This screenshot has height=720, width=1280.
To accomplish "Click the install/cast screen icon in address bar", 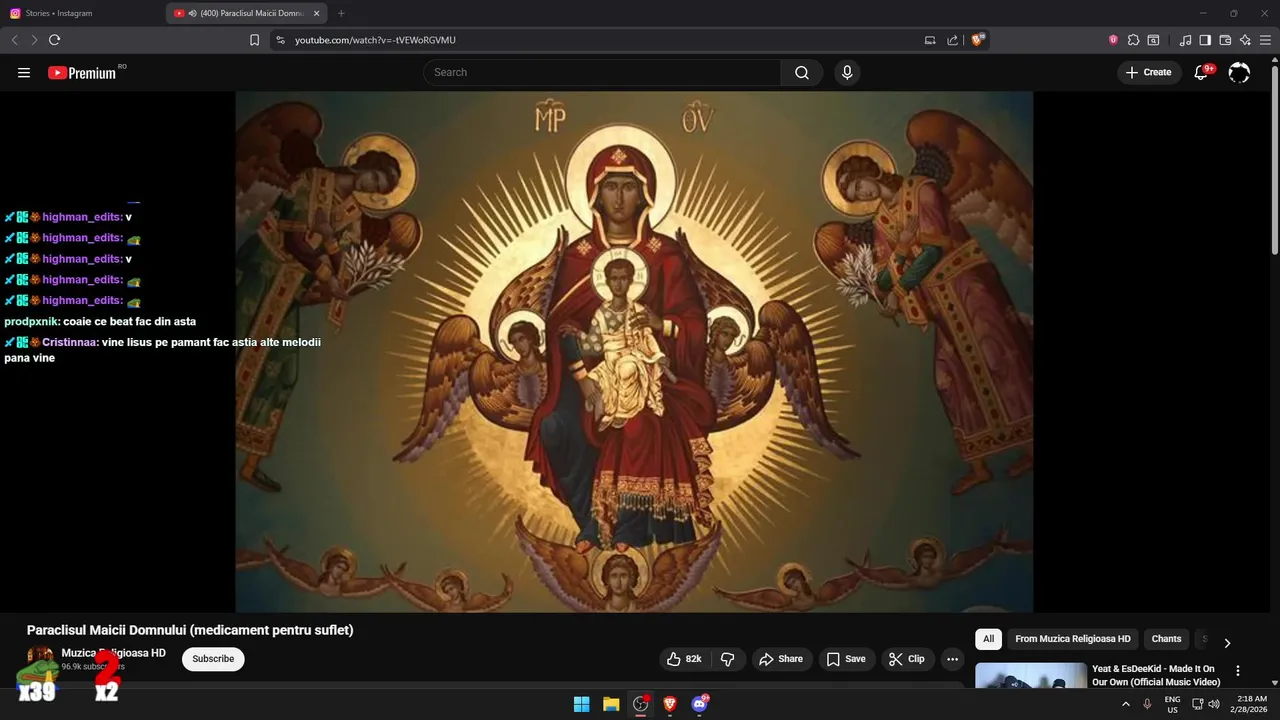I will [930, 40].
